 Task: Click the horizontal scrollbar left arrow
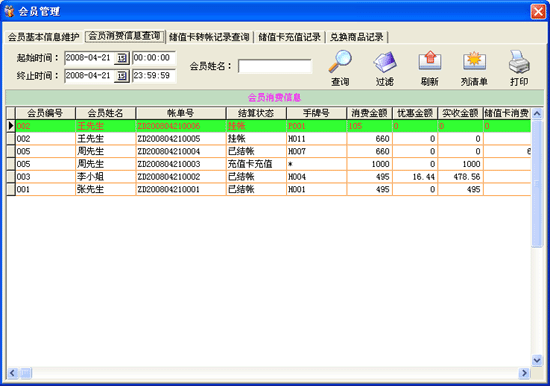pos(12,373)
